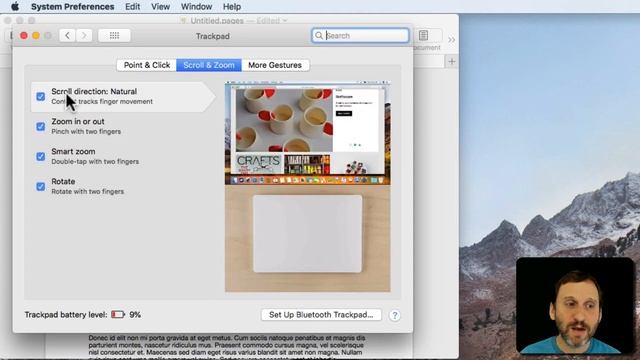Click the trackpad battery level icon
This screenshot has width=640, height=360.
(x=118, y=314)
